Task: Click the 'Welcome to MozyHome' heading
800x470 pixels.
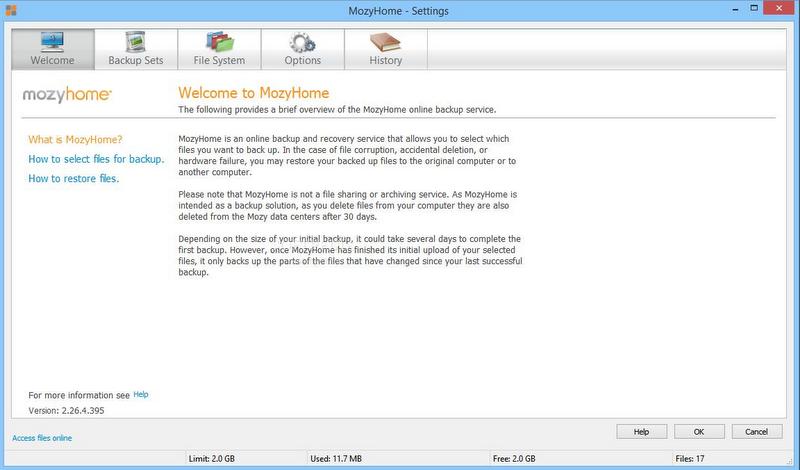Action: tap(254, 93)
